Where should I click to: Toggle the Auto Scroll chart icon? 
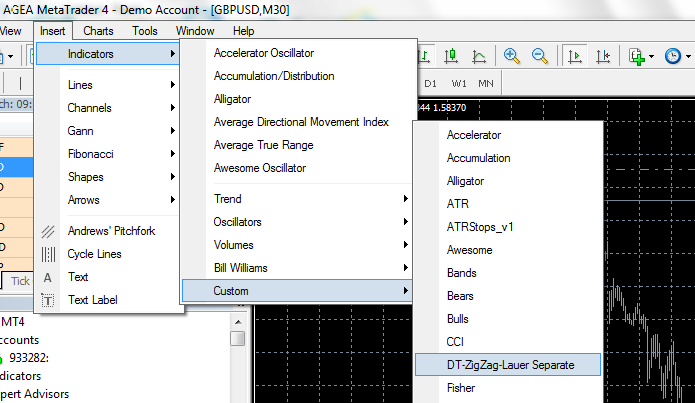[575, 56]
